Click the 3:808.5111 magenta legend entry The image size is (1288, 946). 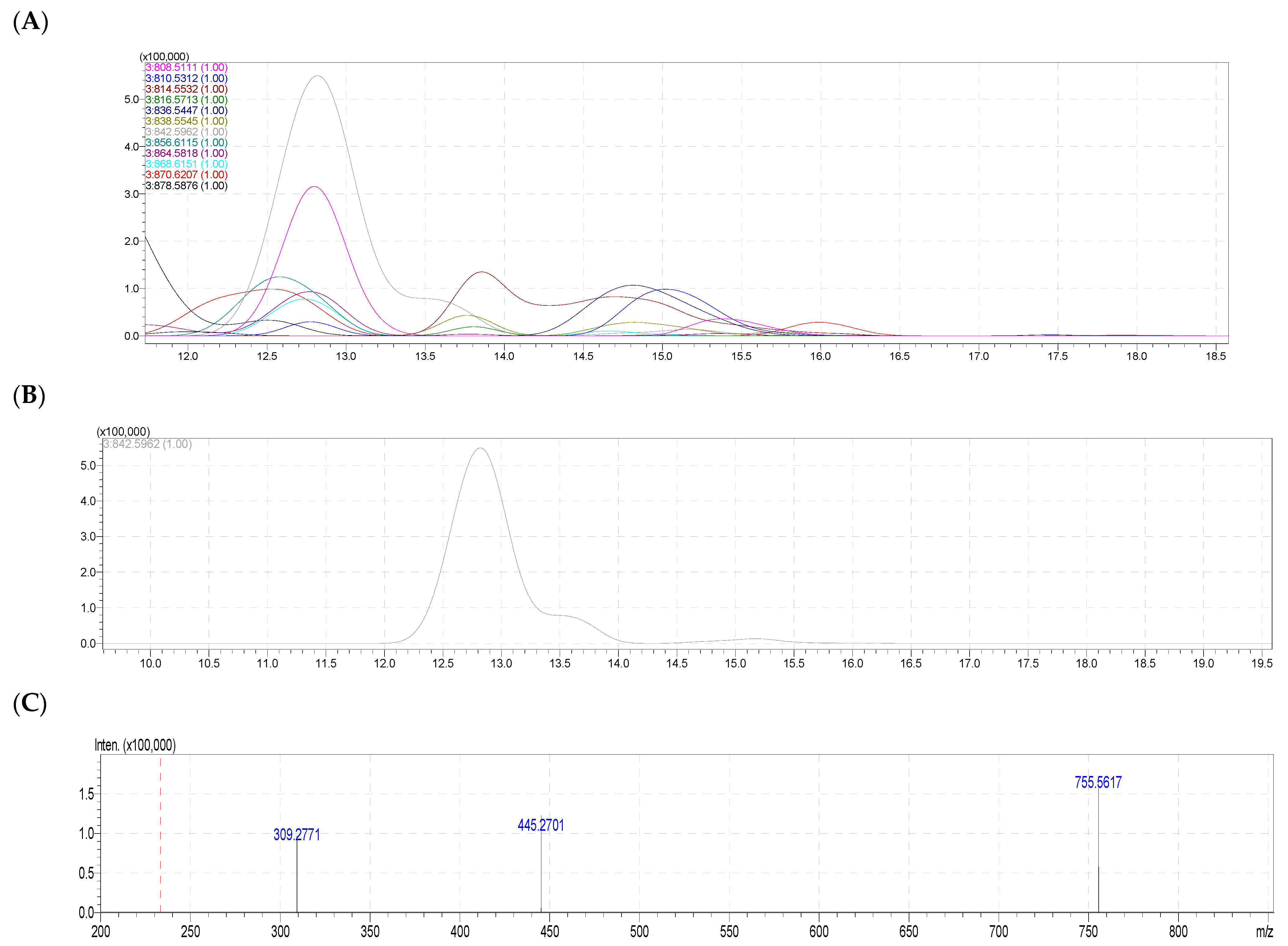click(186, 68)
